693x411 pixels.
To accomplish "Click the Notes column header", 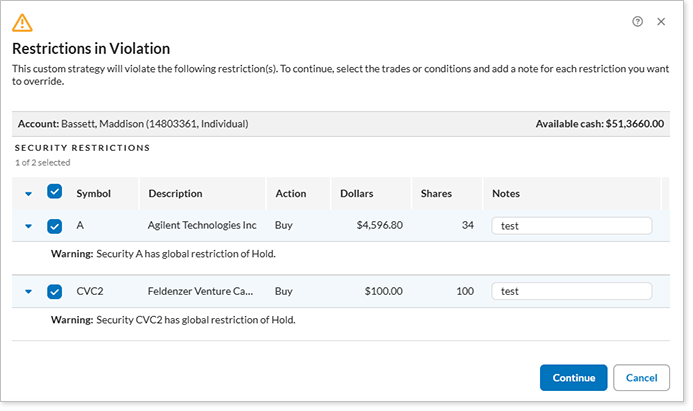I will (506, 193).
